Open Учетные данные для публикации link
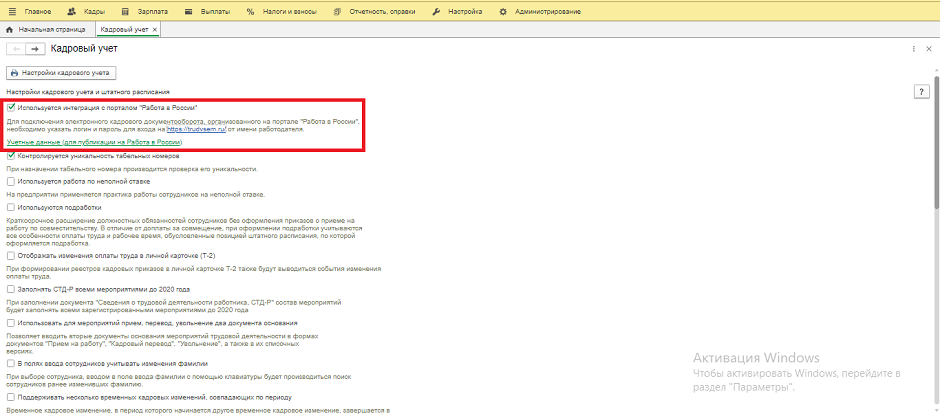Screen dimensions: 940x416 coord(94,142)
